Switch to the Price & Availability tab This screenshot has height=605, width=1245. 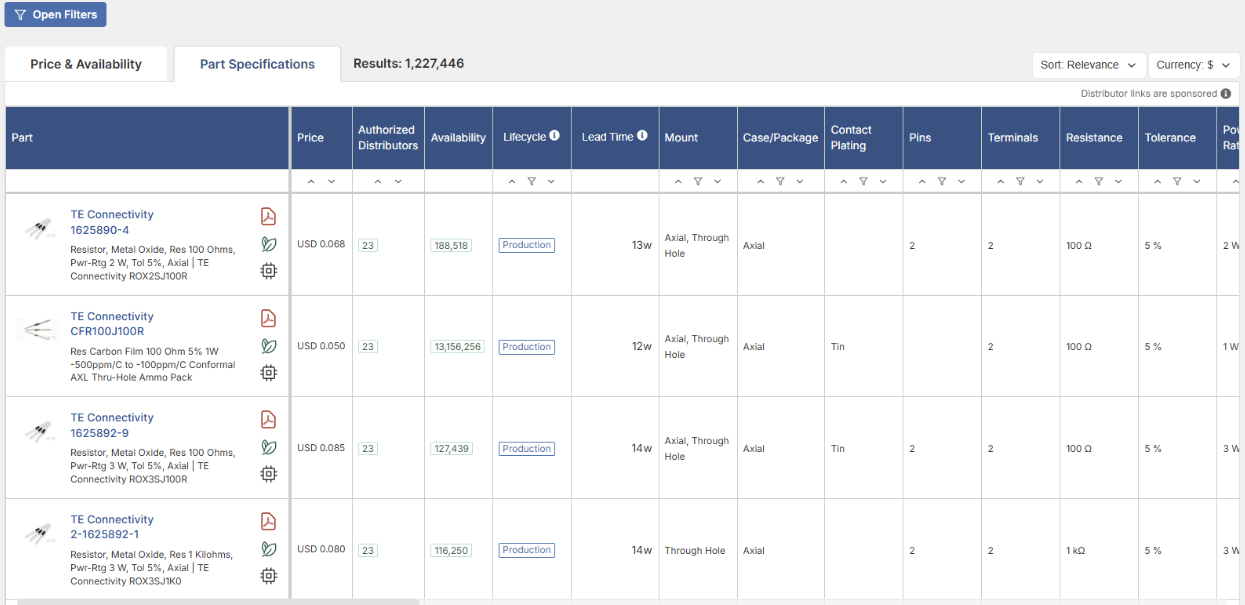[86, 63]
